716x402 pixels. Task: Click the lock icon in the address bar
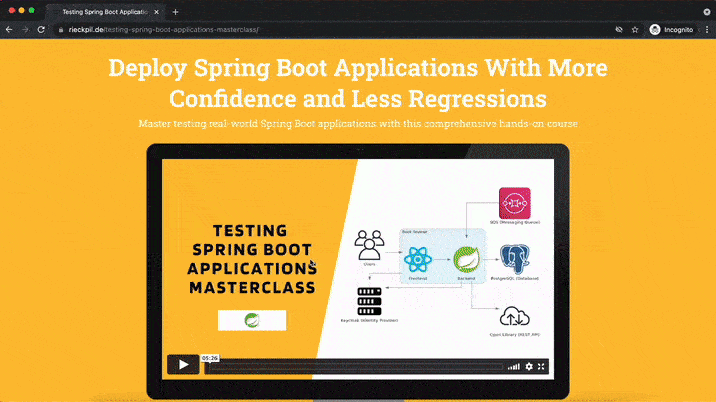point(61,30)
